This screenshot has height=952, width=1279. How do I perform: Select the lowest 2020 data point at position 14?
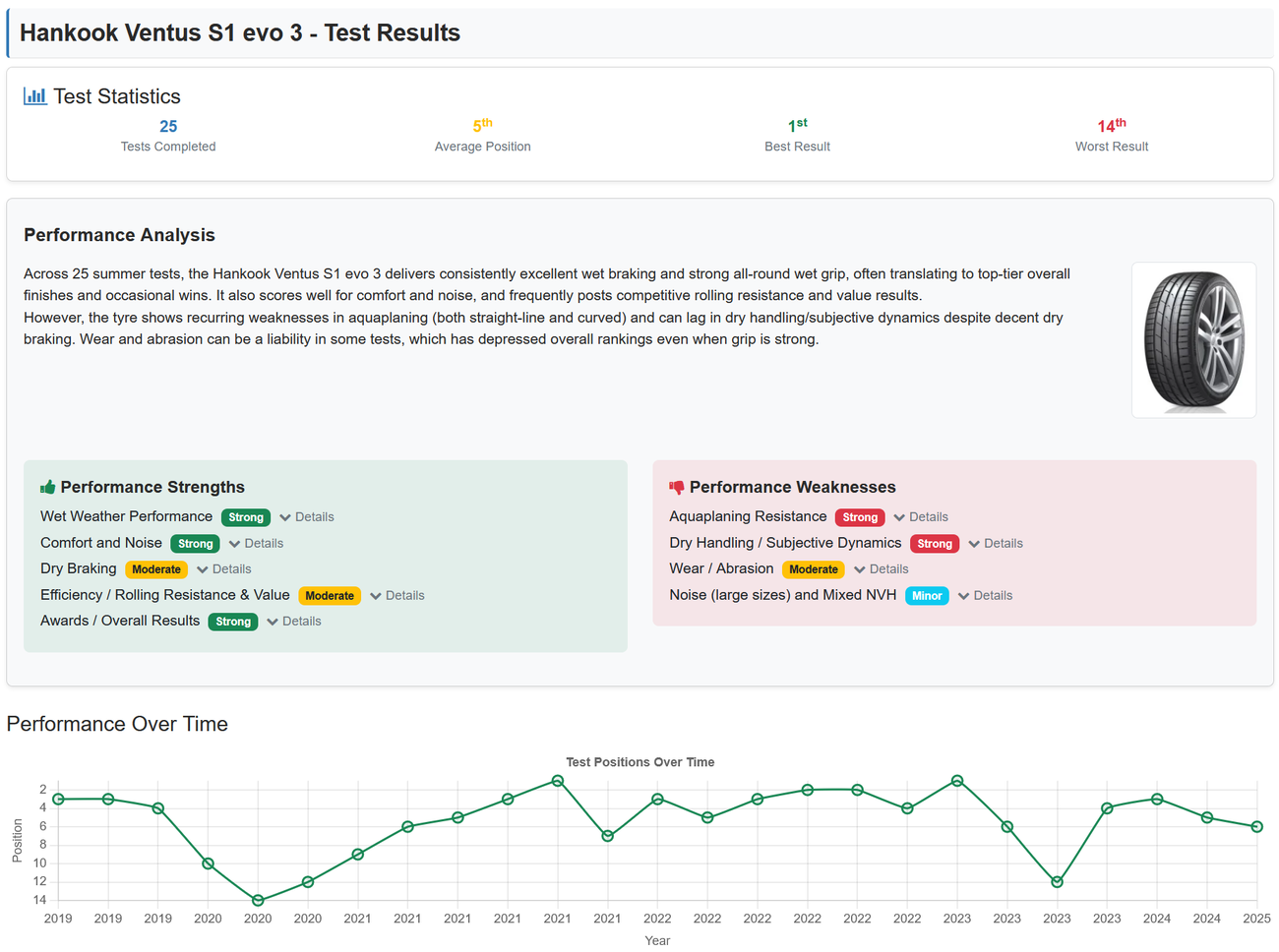click(x=258, y=901)
